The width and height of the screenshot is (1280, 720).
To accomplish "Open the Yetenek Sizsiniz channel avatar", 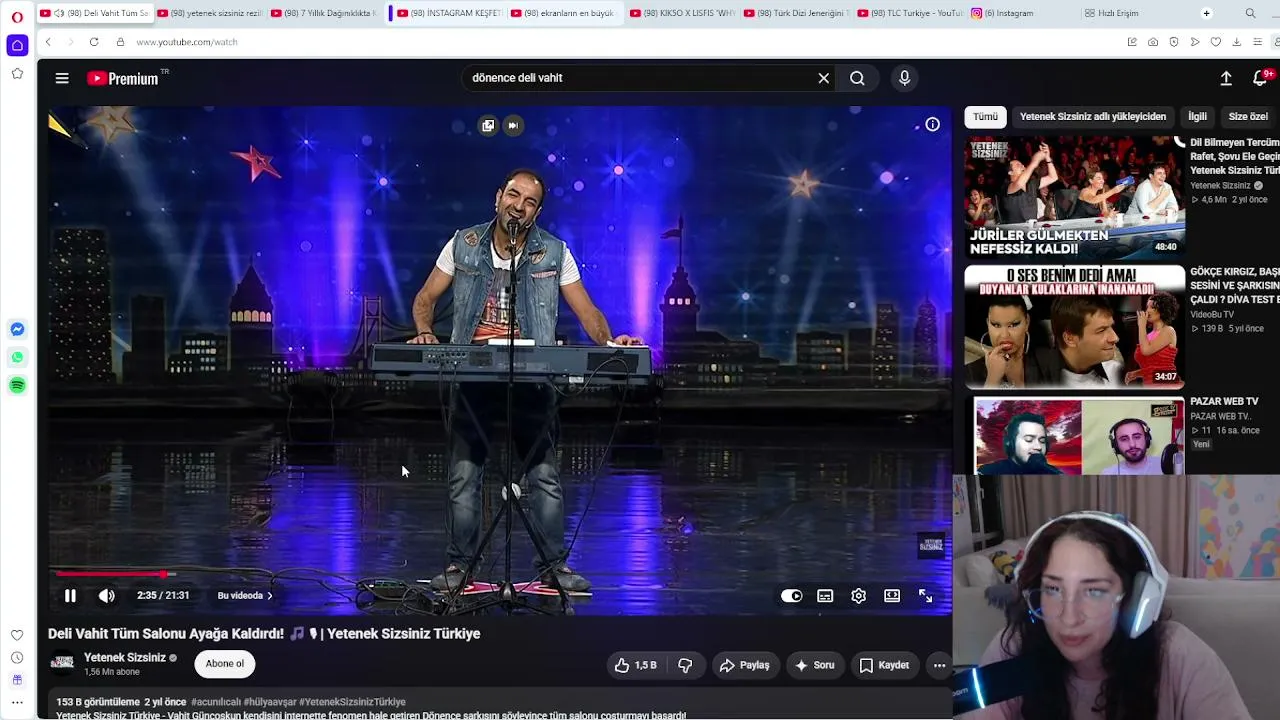I will (62, 663).
